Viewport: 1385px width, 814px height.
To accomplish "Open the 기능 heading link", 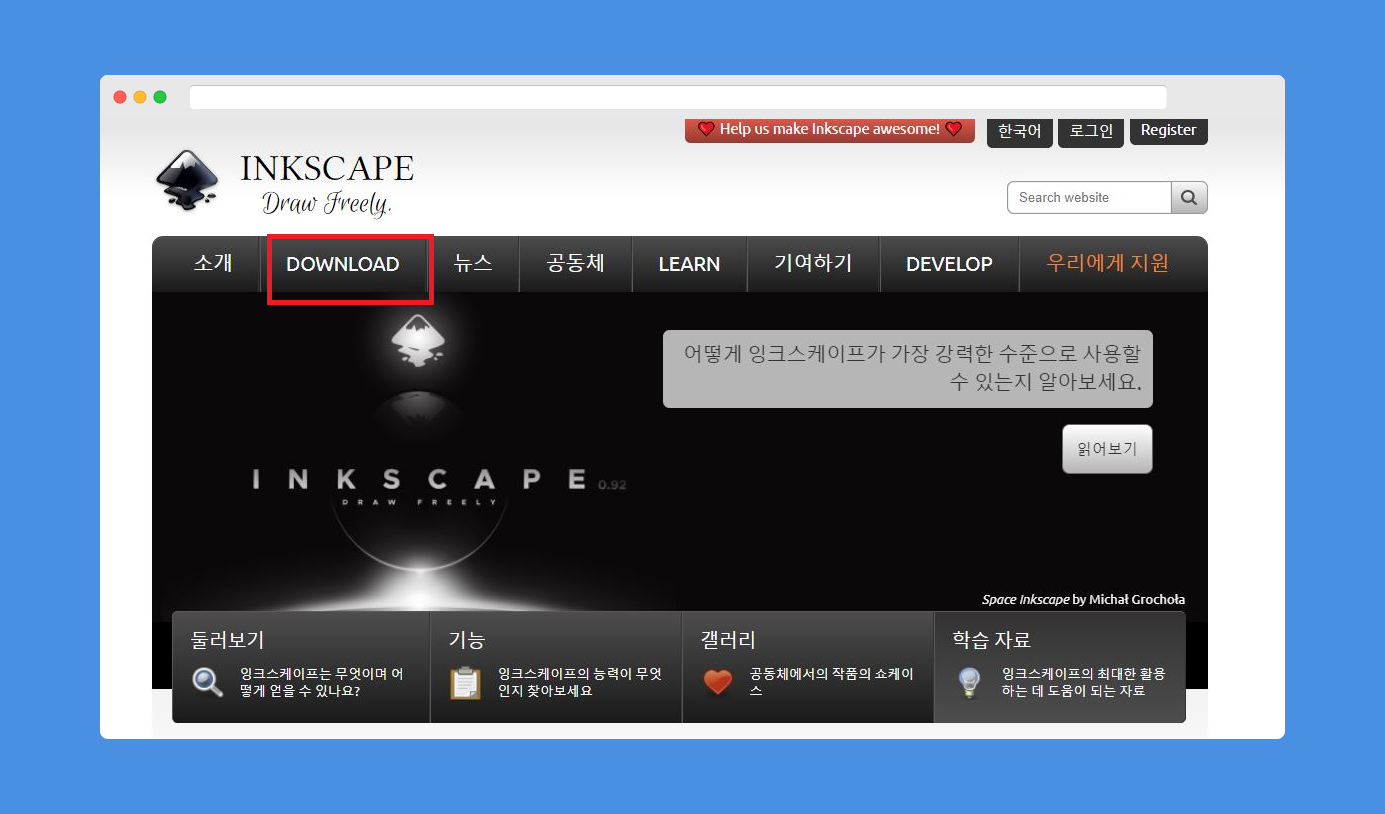I will pos(467,640).
